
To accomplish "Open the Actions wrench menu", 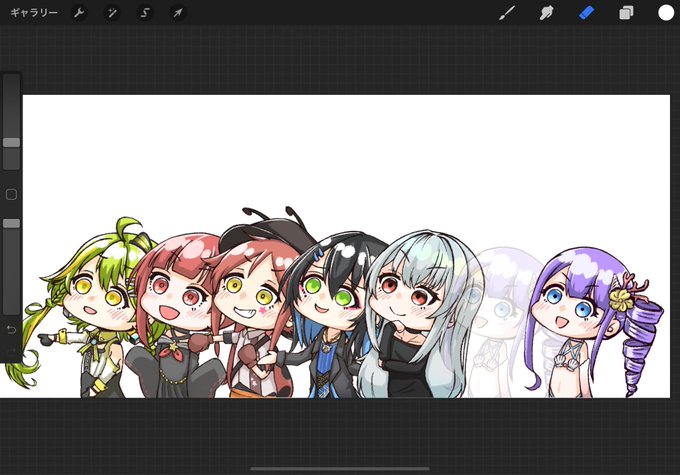I will point(79,13).
